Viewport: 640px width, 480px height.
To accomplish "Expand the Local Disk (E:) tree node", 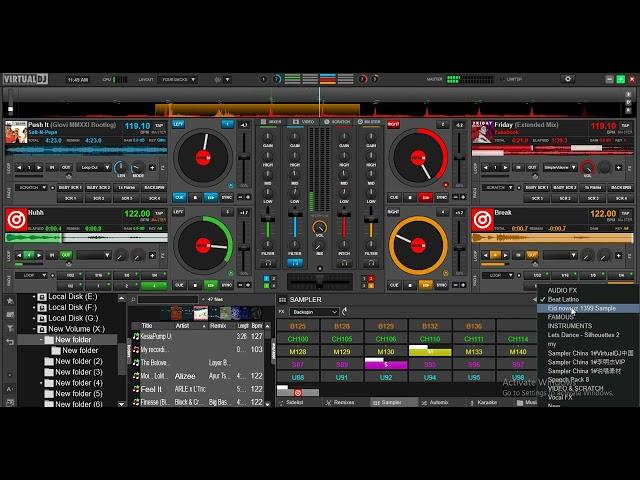I will [x=34, y=297].
